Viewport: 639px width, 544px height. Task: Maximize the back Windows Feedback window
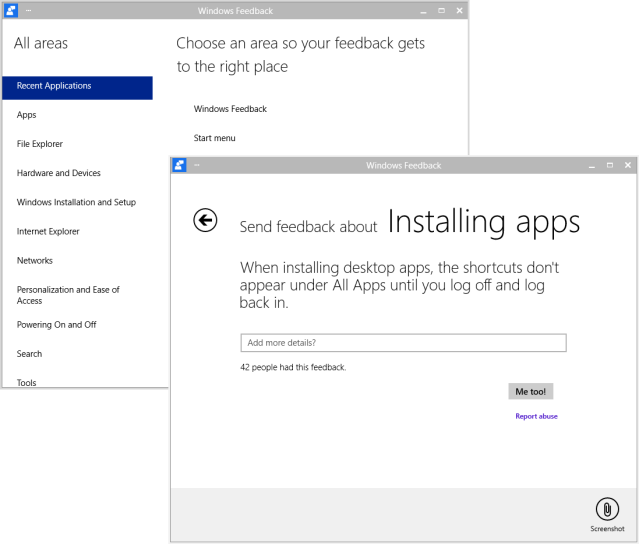click(441, 11)
